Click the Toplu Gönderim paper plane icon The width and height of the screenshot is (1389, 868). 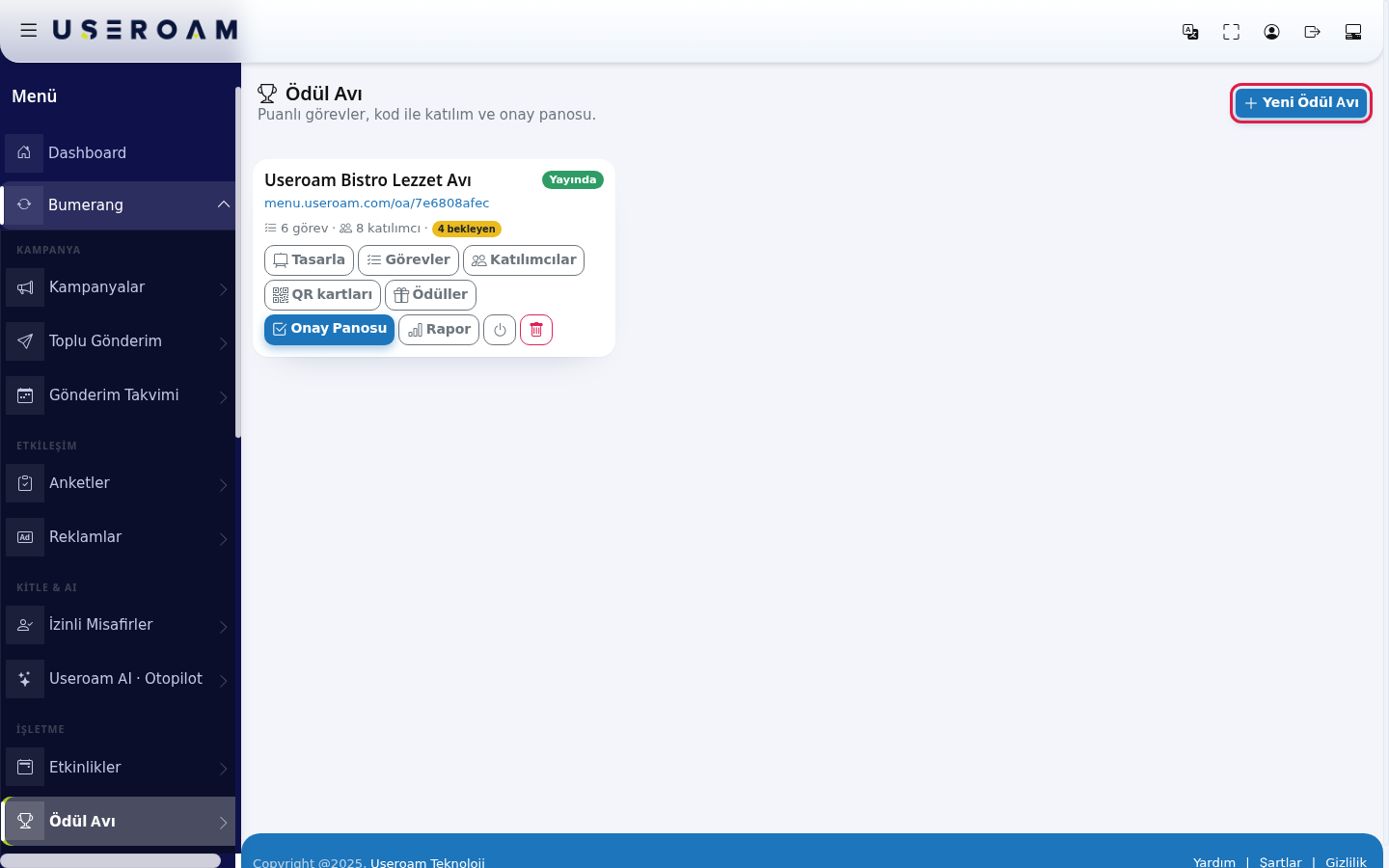(25, 341)
